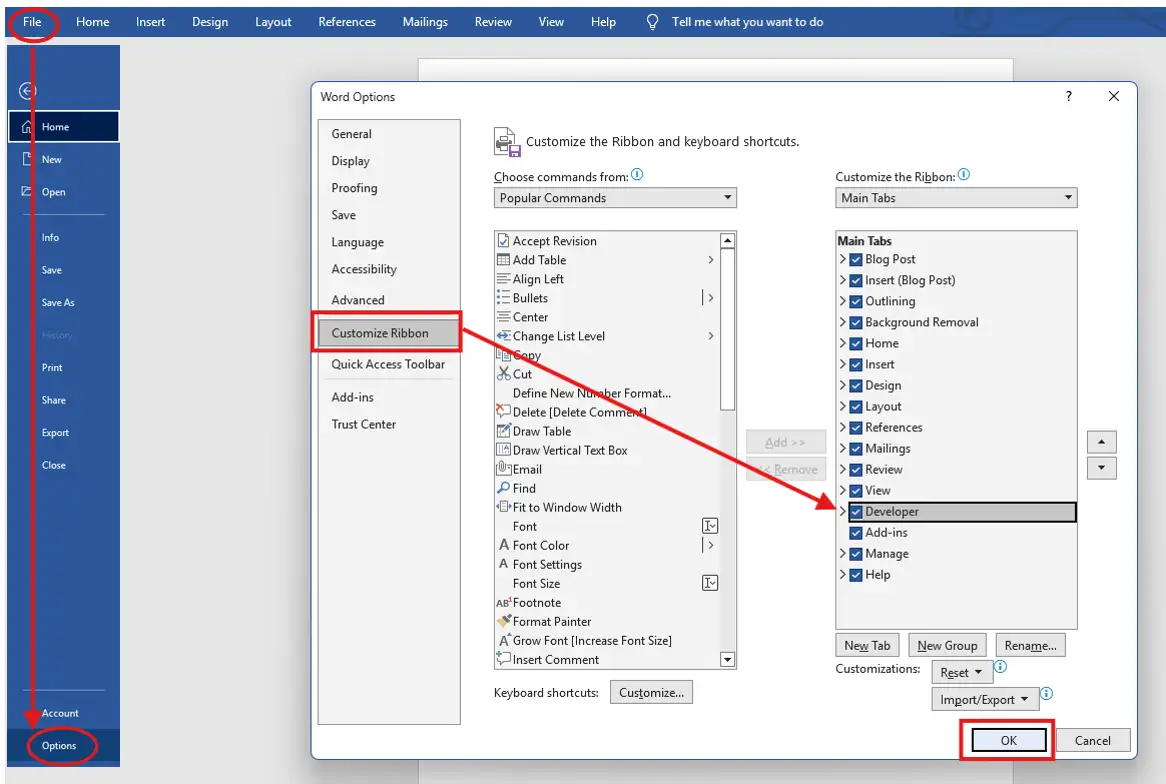Click the Rename button
This screenshot has width=1166, height=784.
(x=1030, y=644)
